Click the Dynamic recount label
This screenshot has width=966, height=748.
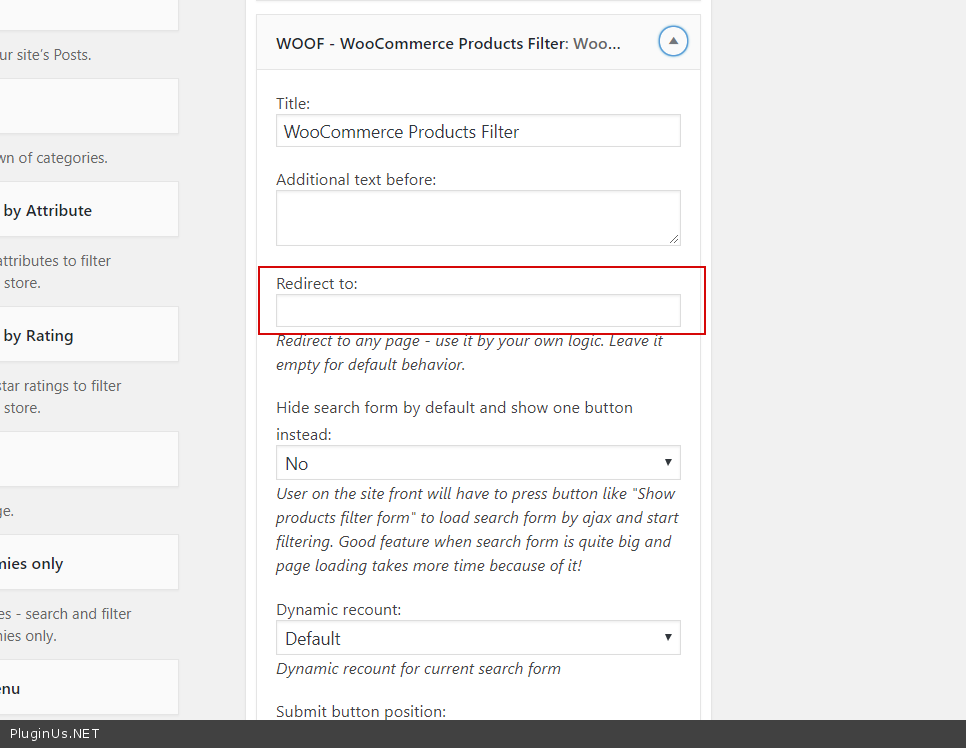click(338, 609)
